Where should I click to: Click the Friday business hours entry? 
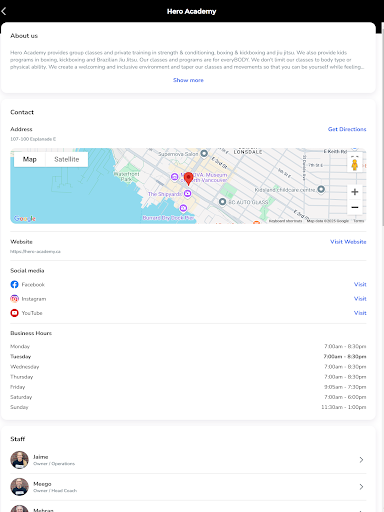(x=188, y=387)
